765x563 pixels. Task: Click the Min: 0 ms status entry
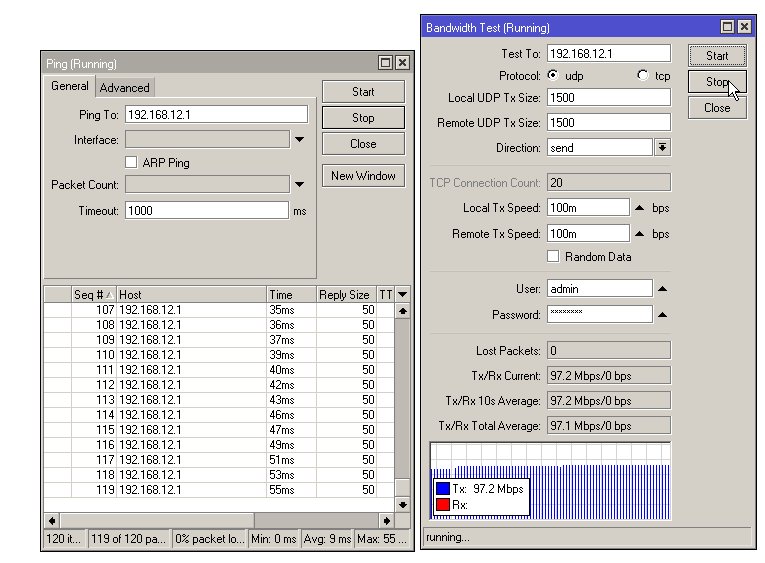pos(274,539)
